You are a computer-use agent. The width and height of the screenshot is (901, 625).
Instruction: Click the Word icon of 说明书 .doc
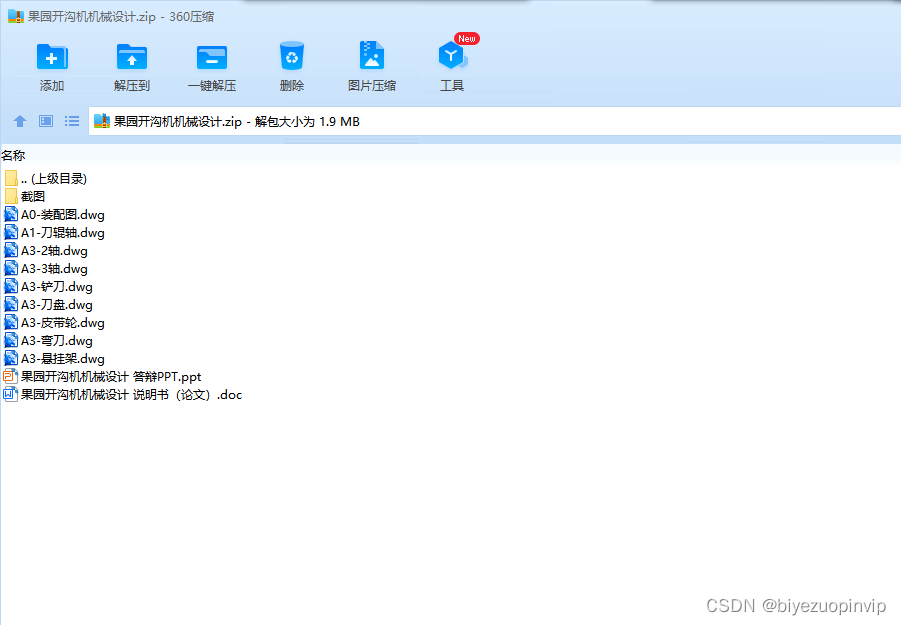pos(10,394)
